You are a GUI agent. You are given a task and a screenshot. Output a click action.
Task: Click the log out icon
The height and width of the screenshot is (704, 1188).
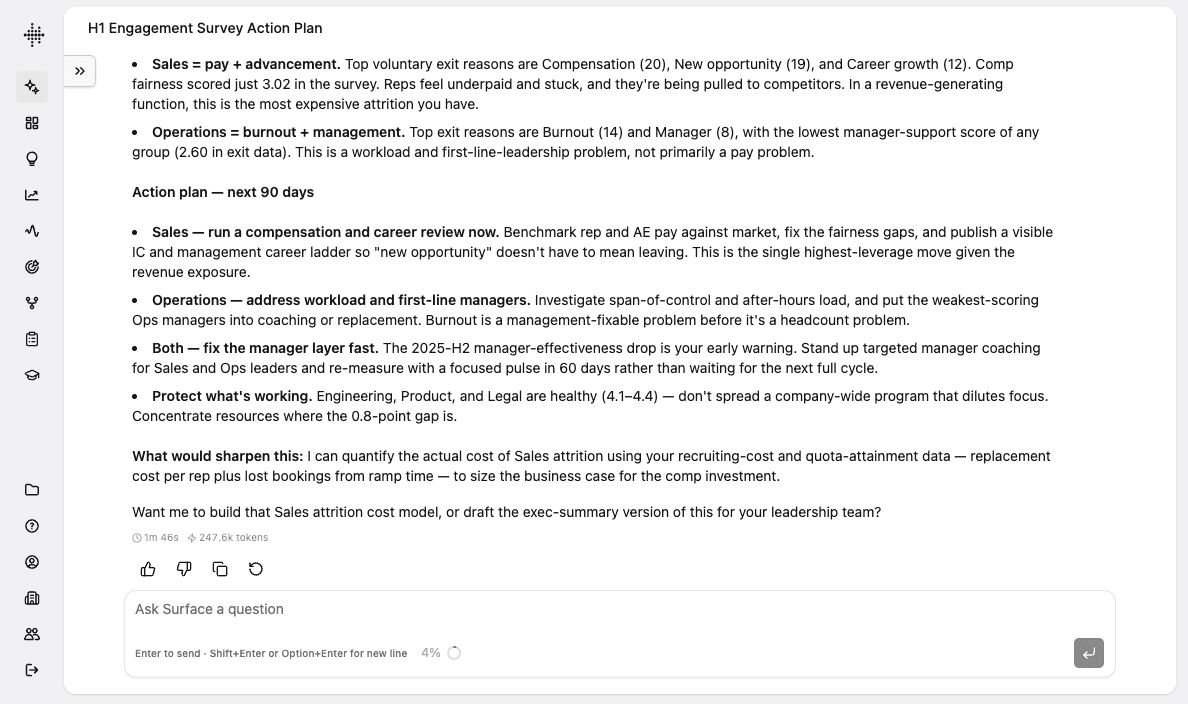click(32, 670)
